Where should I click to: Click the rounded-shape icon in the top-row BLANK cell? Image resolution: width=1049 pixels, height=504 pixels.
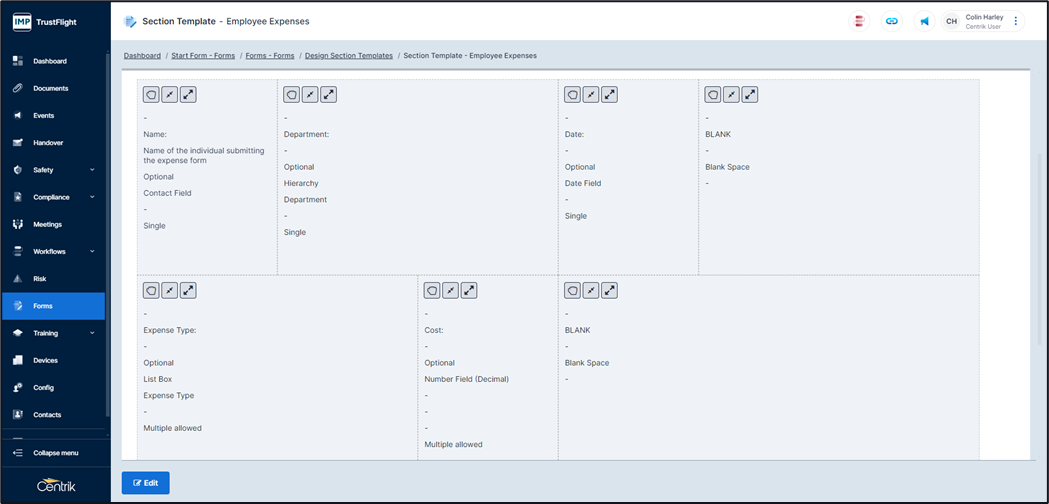pyautogui.click(x=713, y=95)
